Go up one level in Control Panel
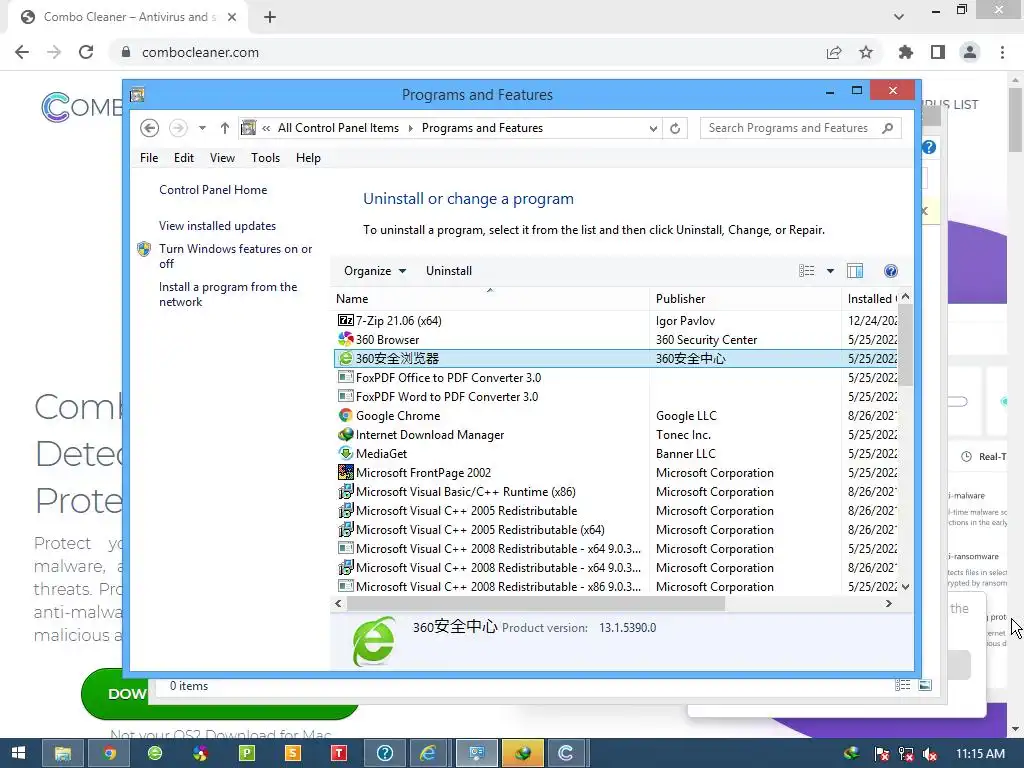Image resolution: width=1024 pixels, height=768 pixels. coord(225,128)
